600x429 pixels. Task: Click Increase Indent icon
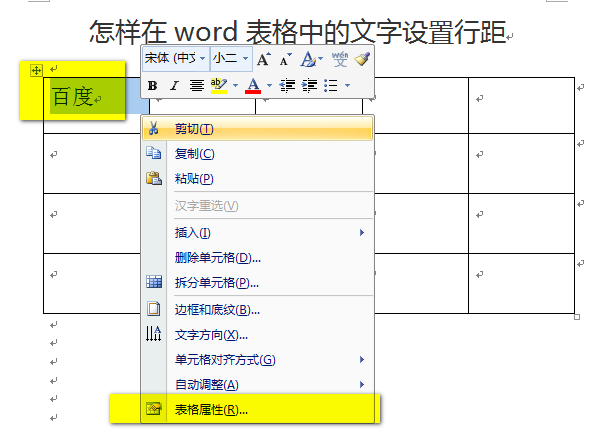pos(309,85)
